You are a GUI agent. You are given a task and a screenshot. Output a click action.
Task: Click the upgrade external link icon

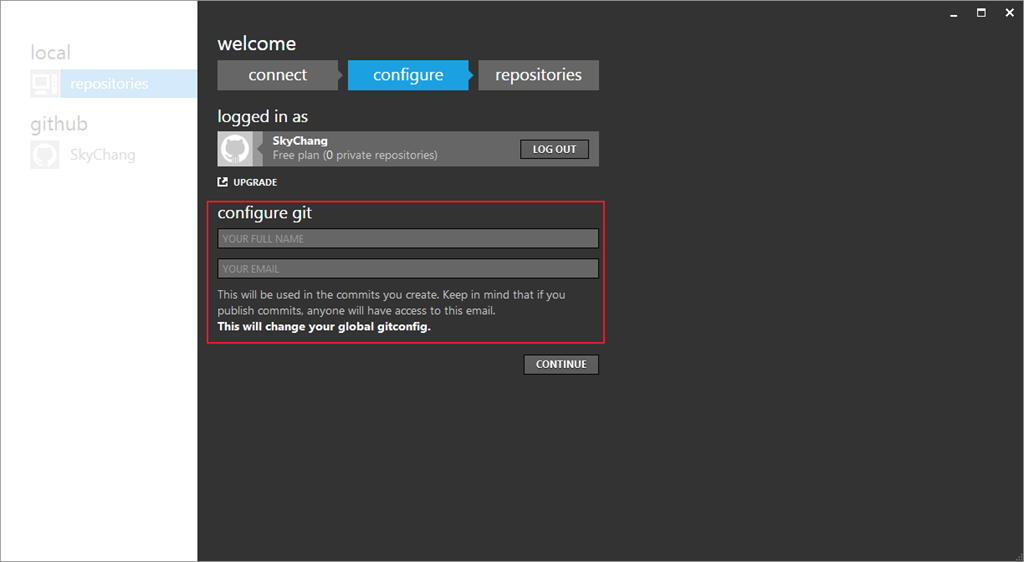coord(223,182)
